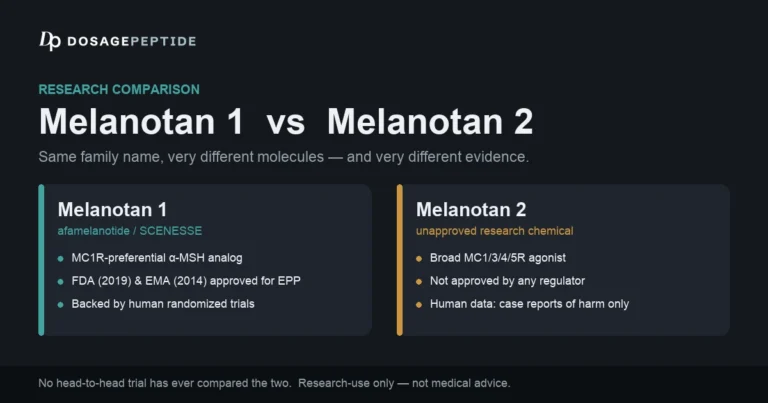Click the Melanotan 1 vs Melanotan 2 headline
The image size is (768, 403).
pos(286,121)
